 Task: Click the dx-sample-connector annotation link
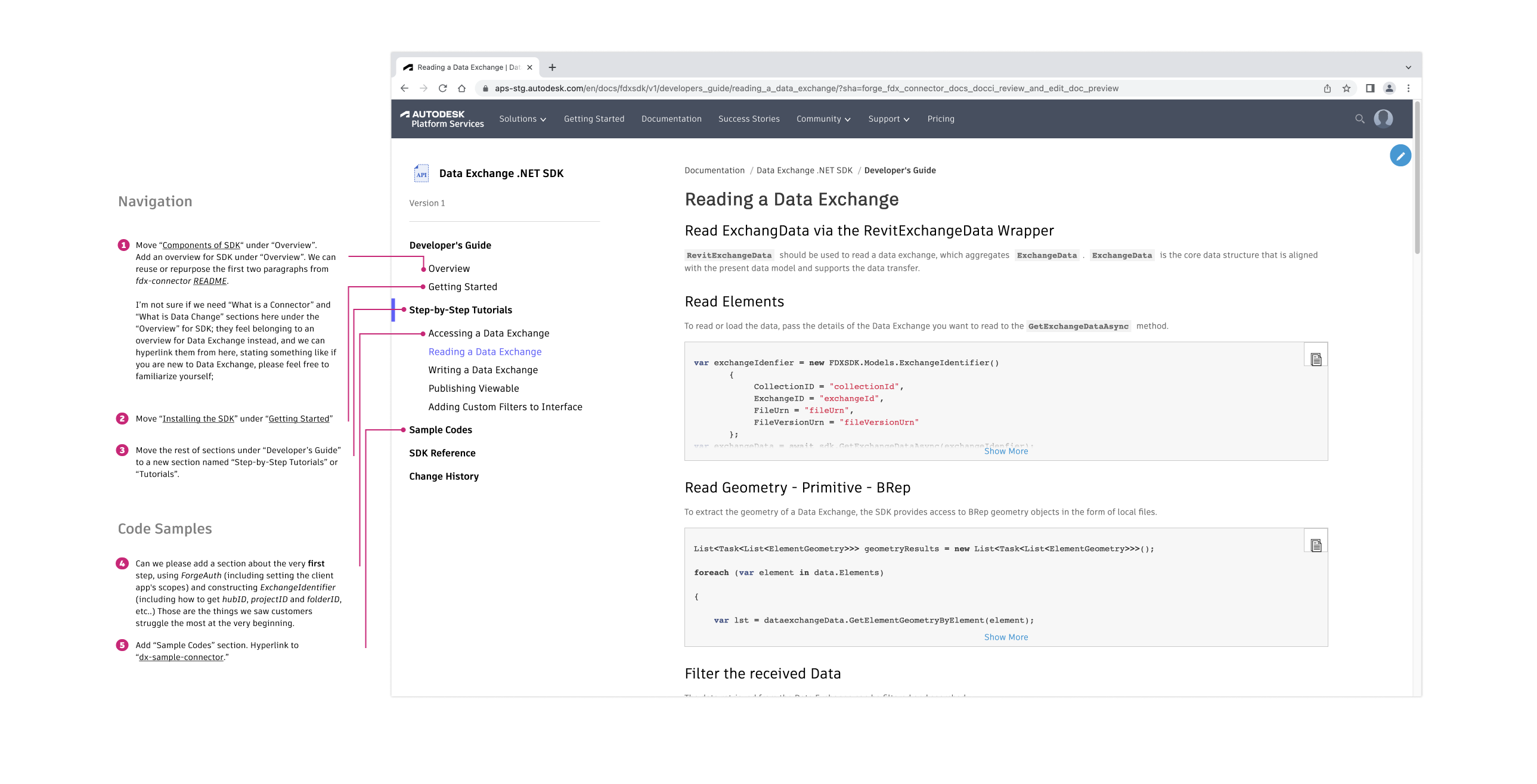click(181, 658)
